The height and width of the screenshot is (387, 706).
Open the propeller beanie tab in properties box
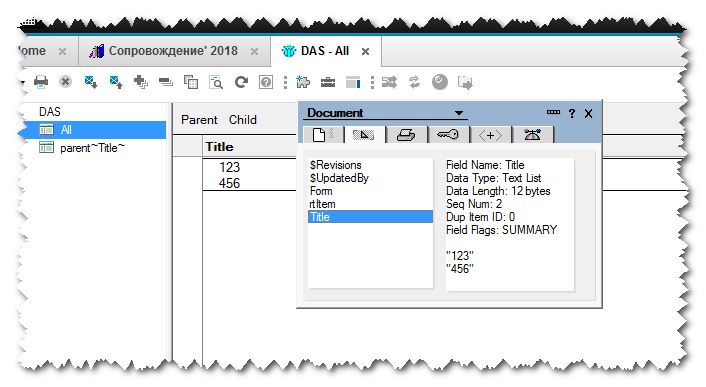click(x=533, y=135)
